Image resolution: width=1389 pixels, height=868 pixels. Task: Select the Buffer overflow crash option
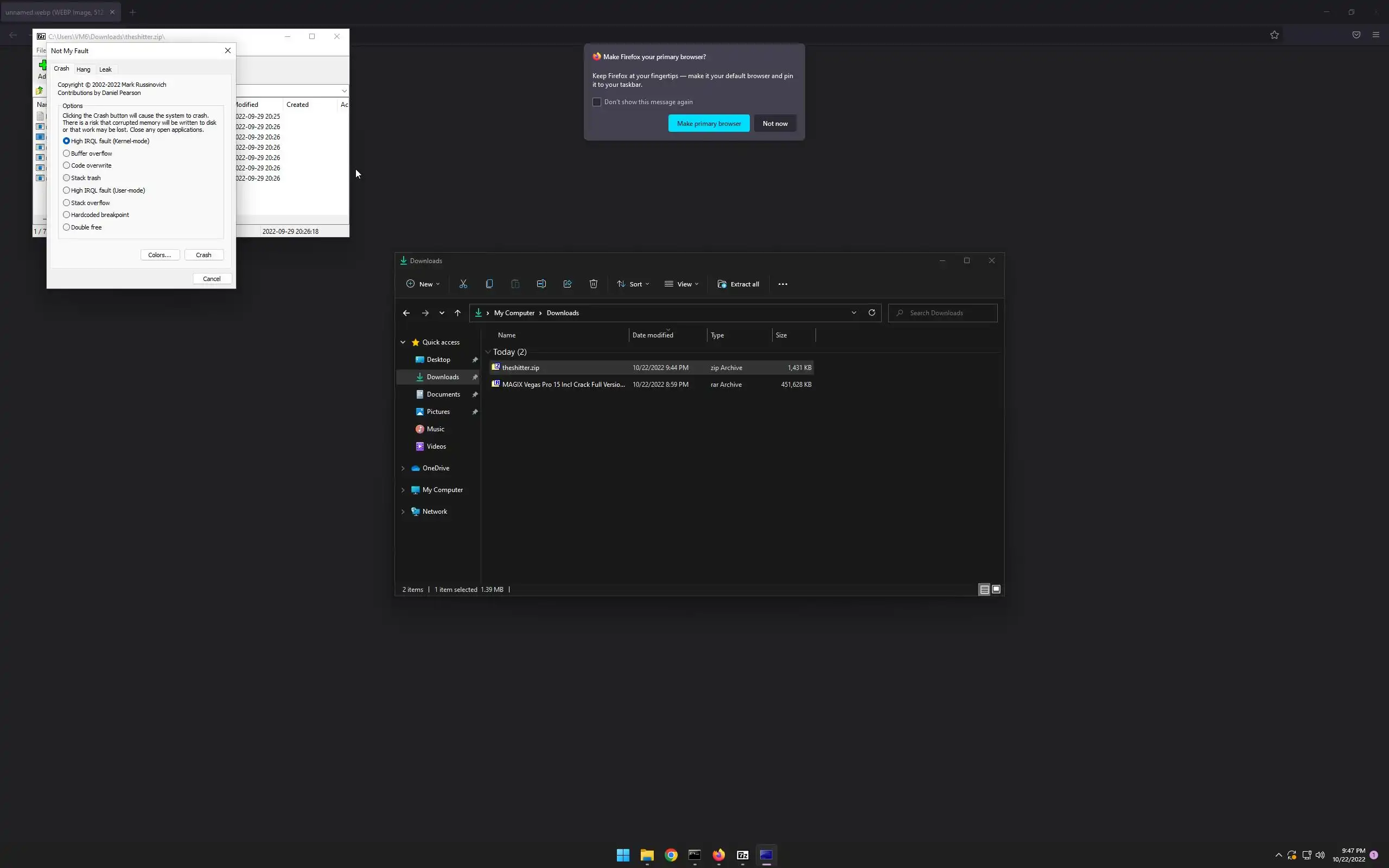[x=67, y=154]
